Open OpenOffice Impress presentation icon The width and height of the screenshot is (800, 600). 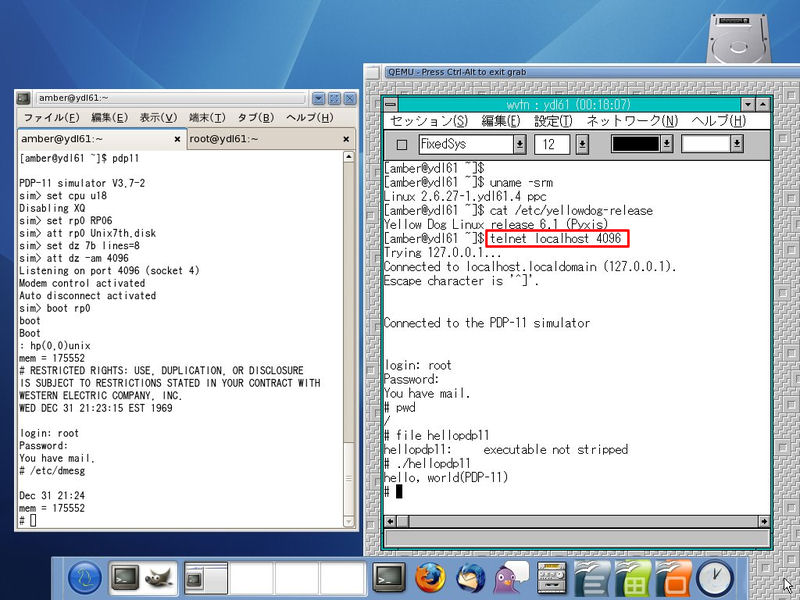click(x=673, y=578)
